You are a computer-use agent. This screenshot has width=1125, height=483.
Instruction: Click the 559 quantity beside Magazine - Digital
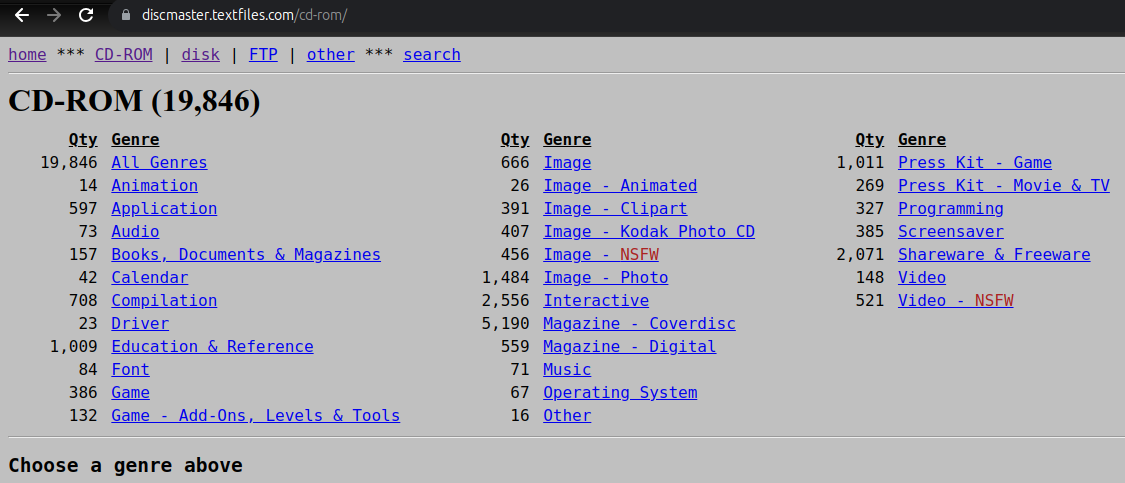coord(515,347)
